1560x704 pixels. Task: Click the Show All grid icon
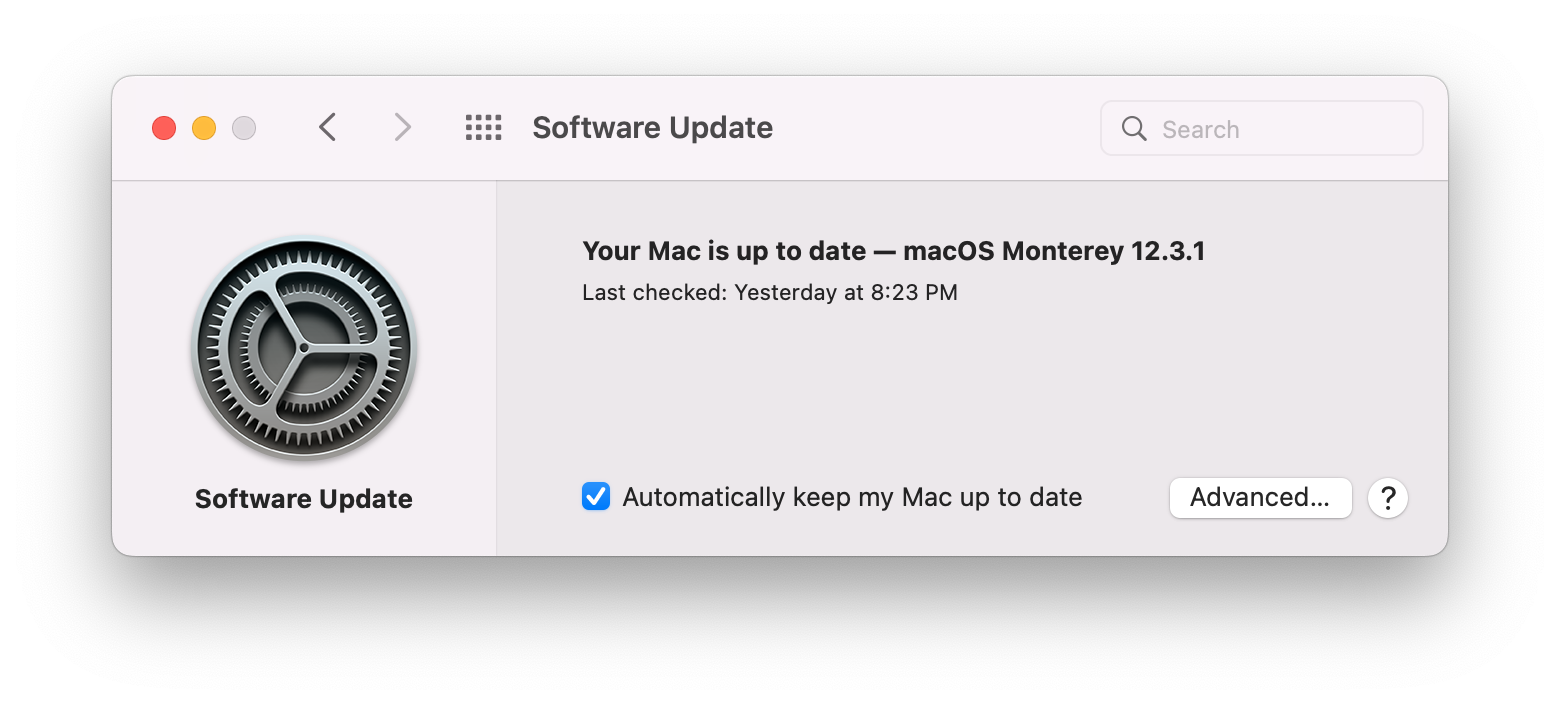coord(483,127)
